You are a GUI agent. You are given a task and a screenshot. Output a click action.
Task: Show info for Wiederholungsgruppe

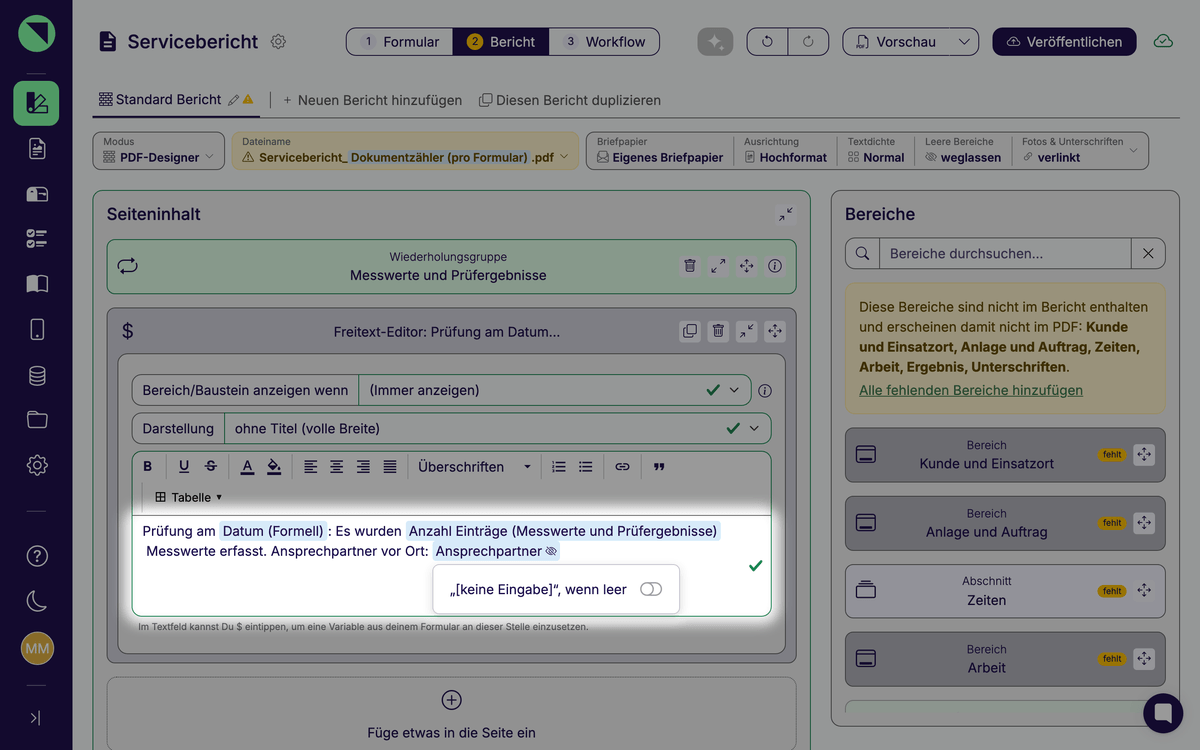tap(775, 266)
